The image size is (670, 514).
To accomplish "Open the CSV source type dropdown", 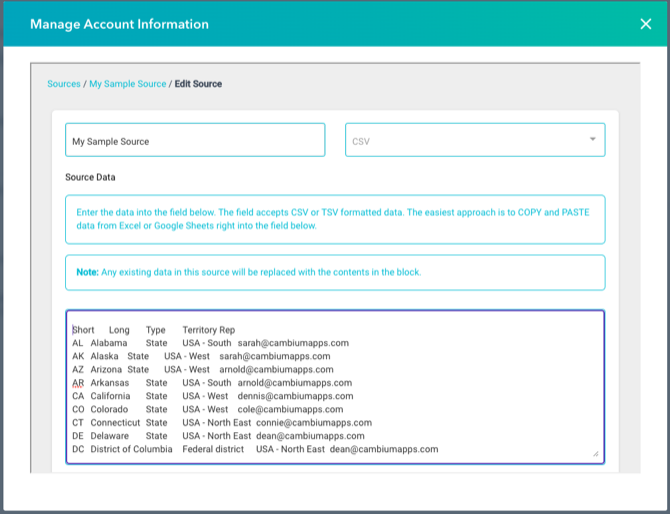I will 475,140.
